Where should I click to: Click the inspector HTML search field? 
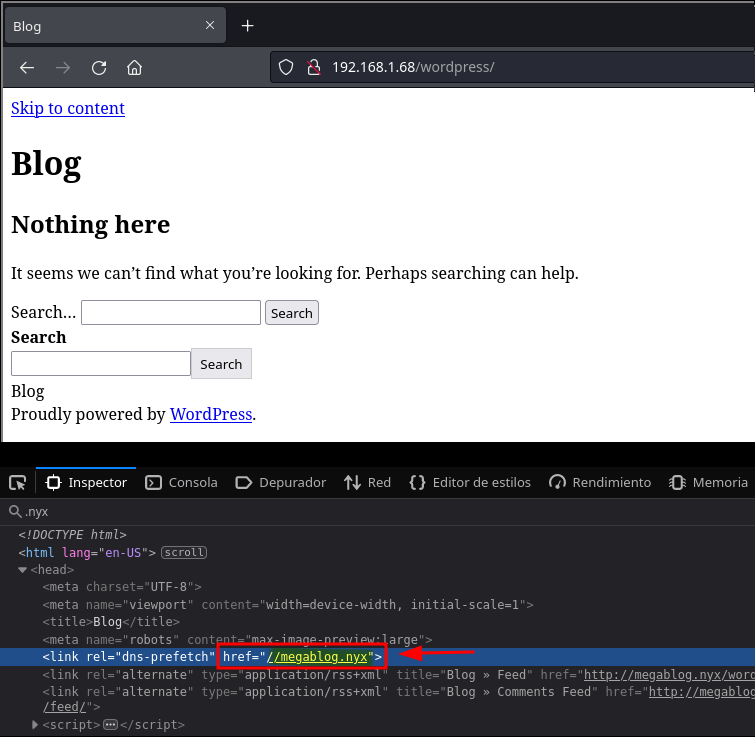(x=380, y=512)
